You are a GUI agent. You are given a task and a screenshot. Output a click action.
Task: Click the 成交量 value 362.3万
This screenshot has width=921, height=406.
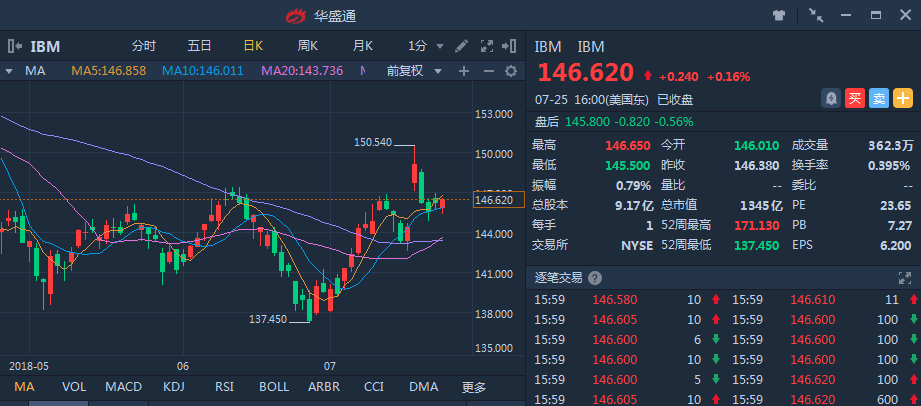(890, 146)
